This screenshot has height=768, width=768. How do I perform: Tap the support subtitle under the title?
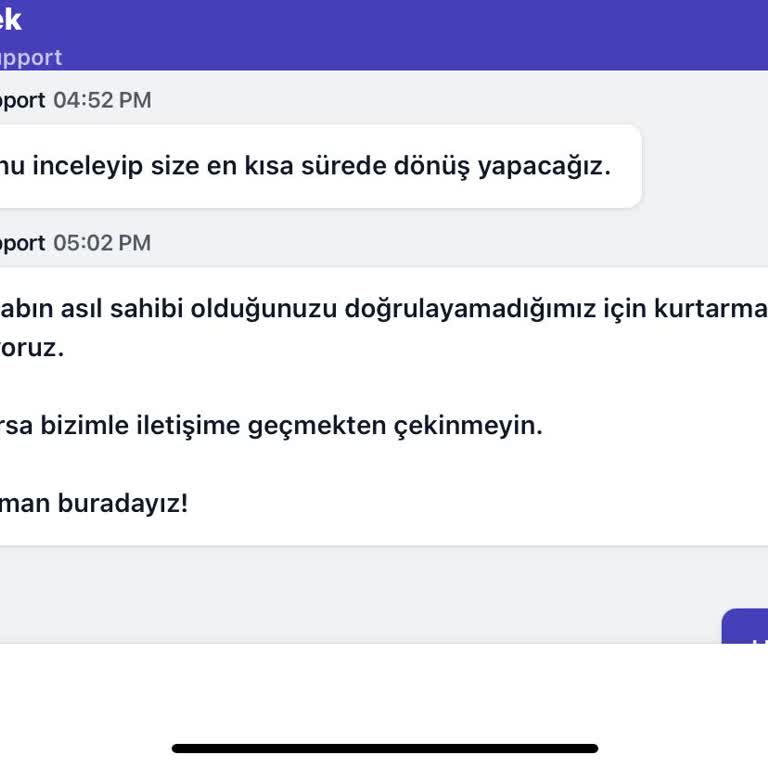(x=31, y=58)
